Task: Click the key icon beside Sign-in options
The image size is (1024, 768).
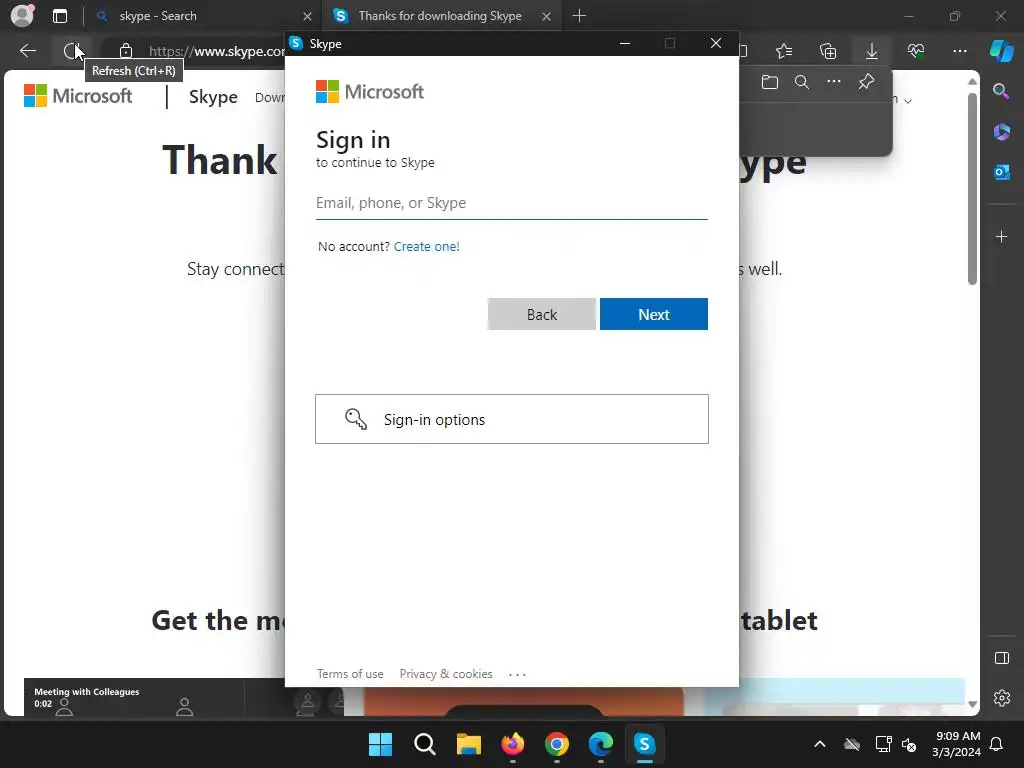Action: pyautogui.click(x=356, y=419)
